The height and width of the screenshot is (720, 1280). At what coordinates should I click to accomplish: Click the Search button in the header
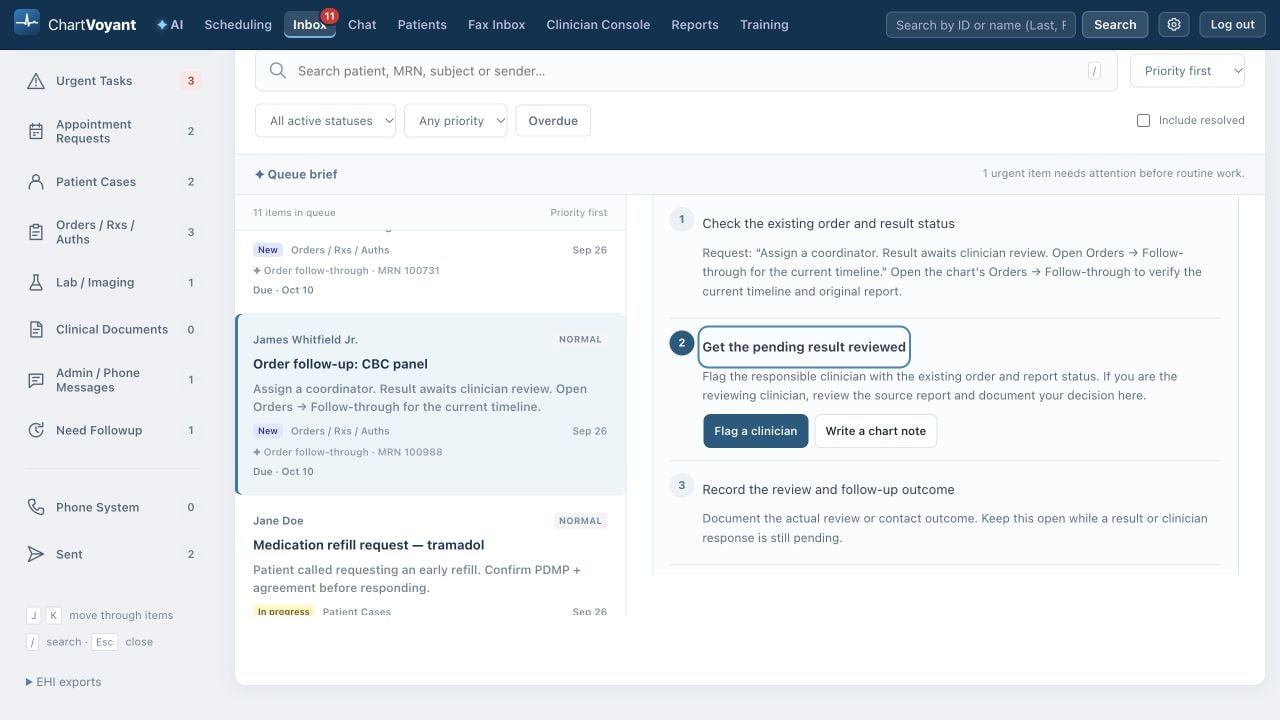tap(1115, 25)
